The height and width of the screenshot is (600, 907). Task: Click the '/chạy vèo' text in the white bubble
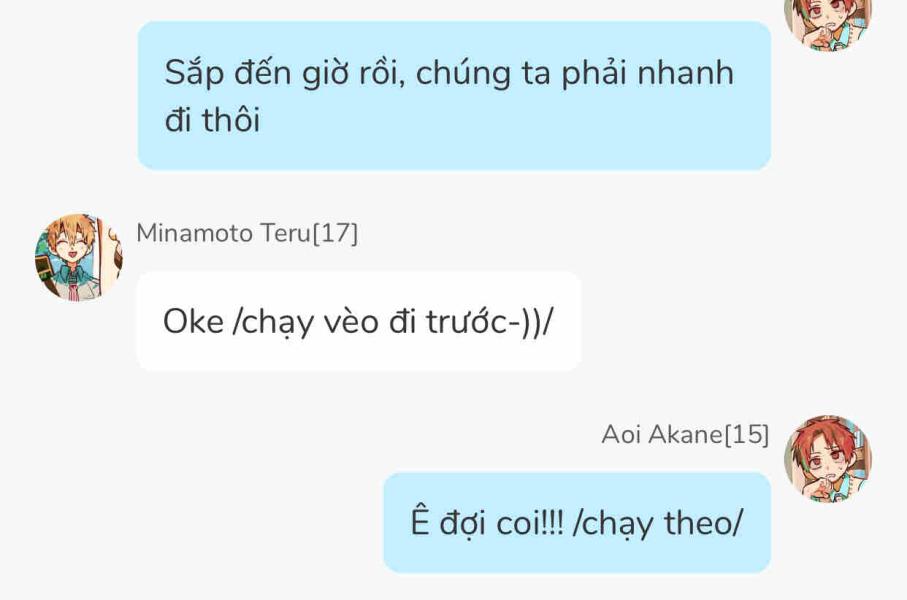[305, 323]
